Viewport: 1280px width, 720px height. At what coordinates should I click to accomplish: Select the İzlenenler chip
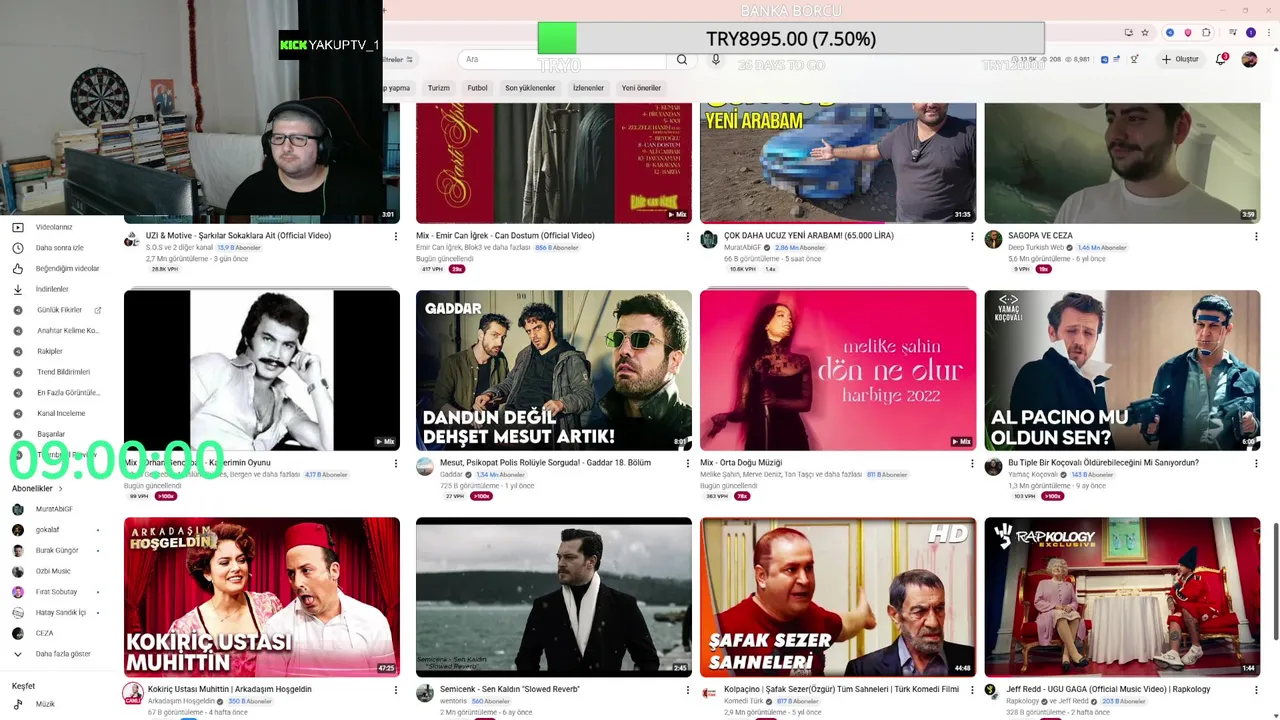pos(588,88)
